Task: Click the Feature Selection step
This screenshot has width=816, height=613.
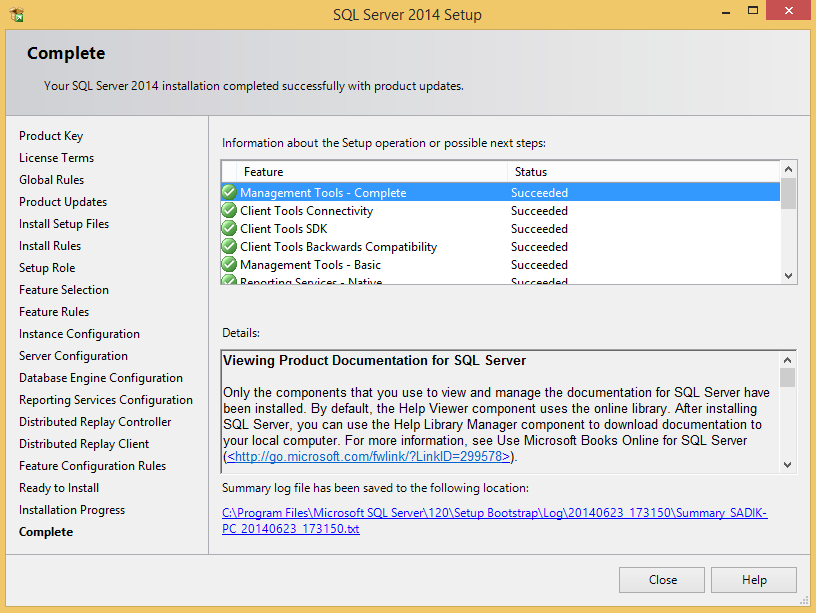Action: (64, 290)
